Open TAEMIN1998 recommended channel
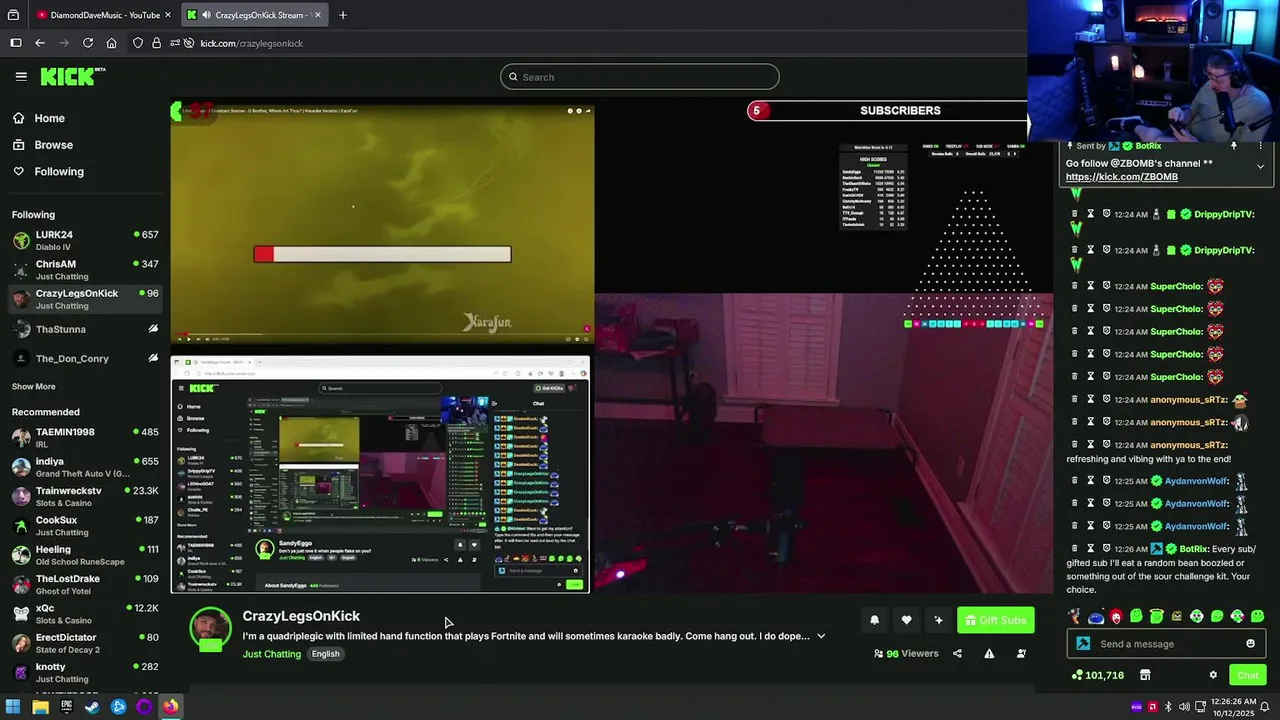 (85, 437)
